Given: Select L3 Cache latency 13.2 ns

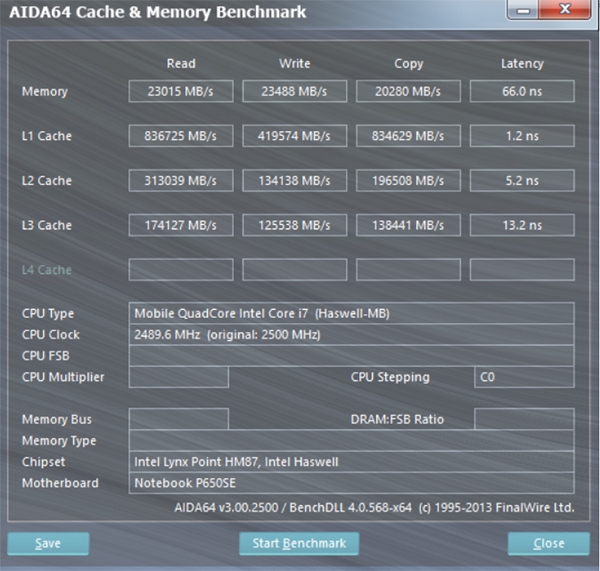Looking at the screenshot, I should point(522,225).
